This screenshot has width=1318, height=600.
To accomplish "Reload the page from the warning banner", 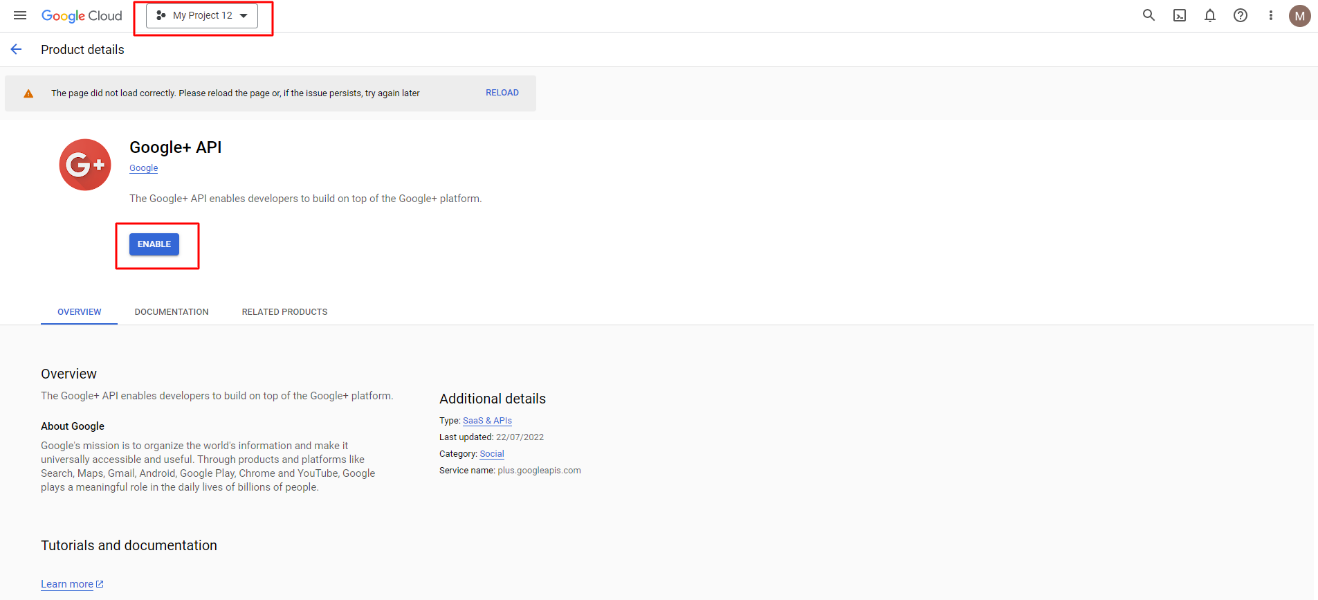I will [502, 93].
